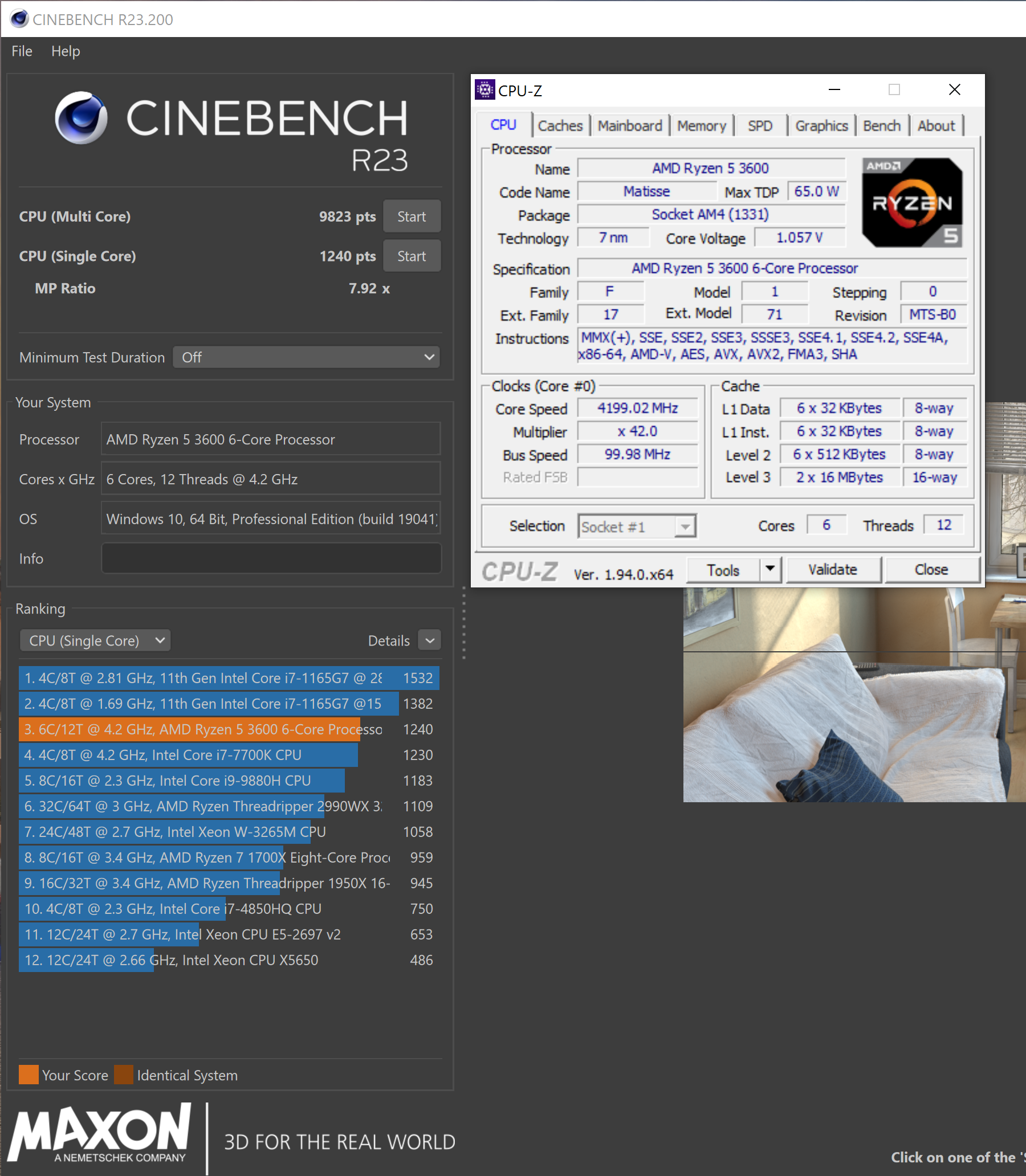Select ranking row Xeon CPU E5-2697 v2
1026x1176 pixels.
[x=229, y=934]
